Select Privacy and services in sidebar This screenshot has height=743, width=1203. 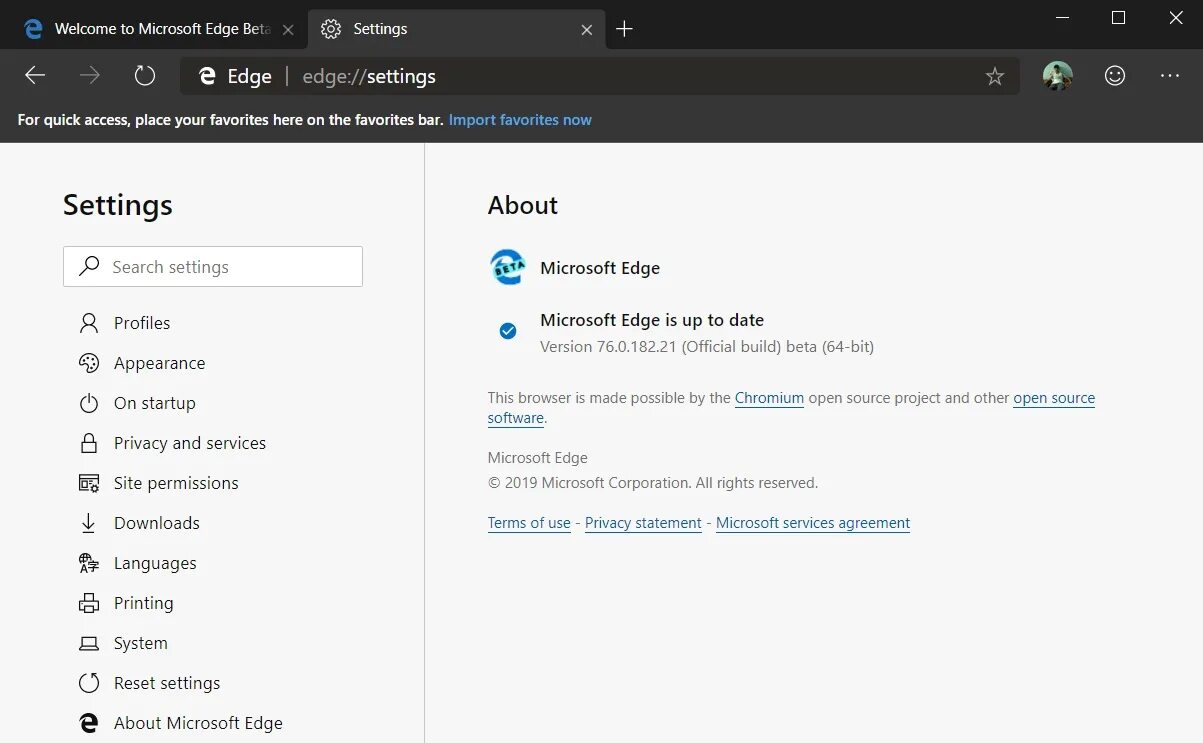pos(189,443)
